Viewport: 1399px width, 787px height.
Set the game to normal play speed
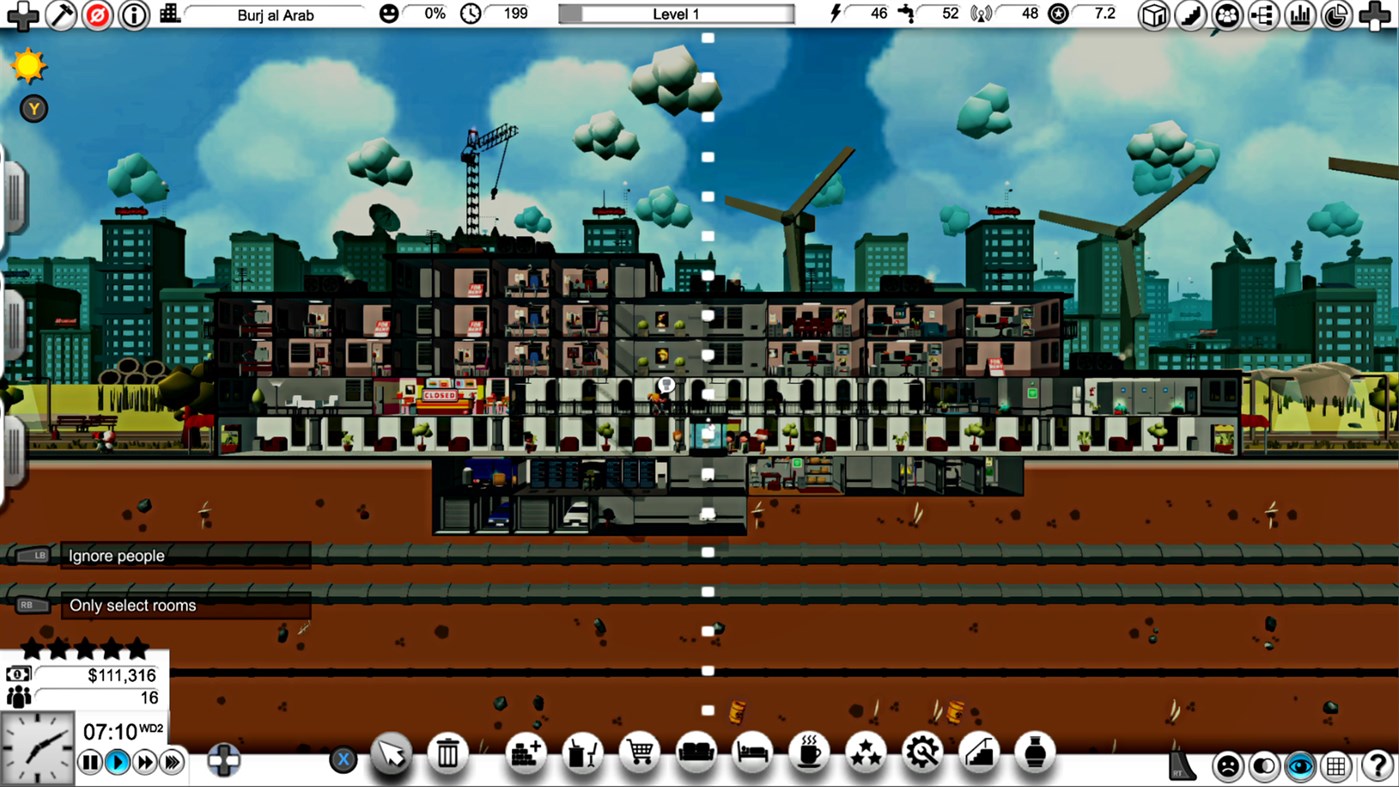click(x=117, y=763)
